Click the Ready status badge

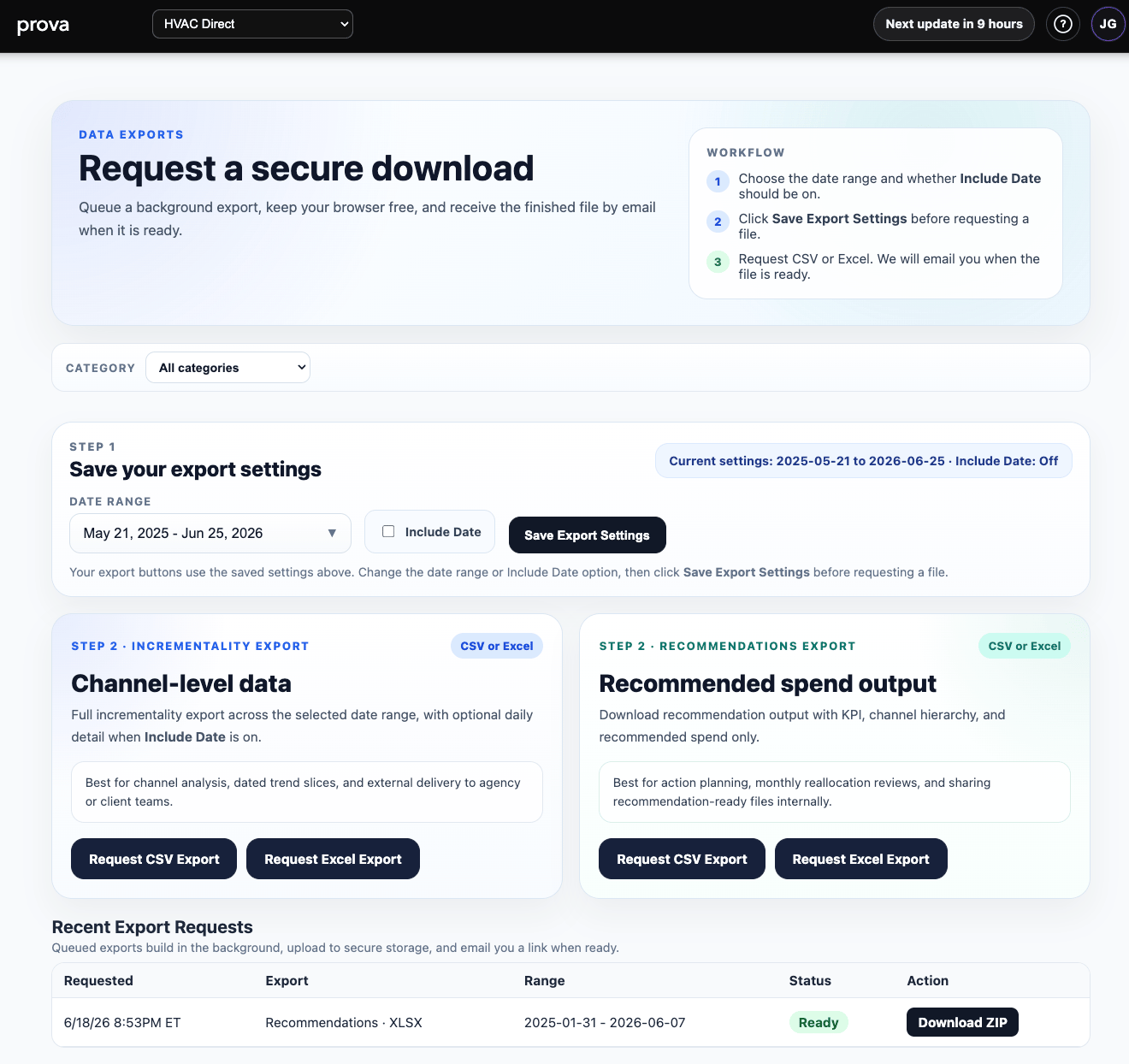click(818, 1022)
